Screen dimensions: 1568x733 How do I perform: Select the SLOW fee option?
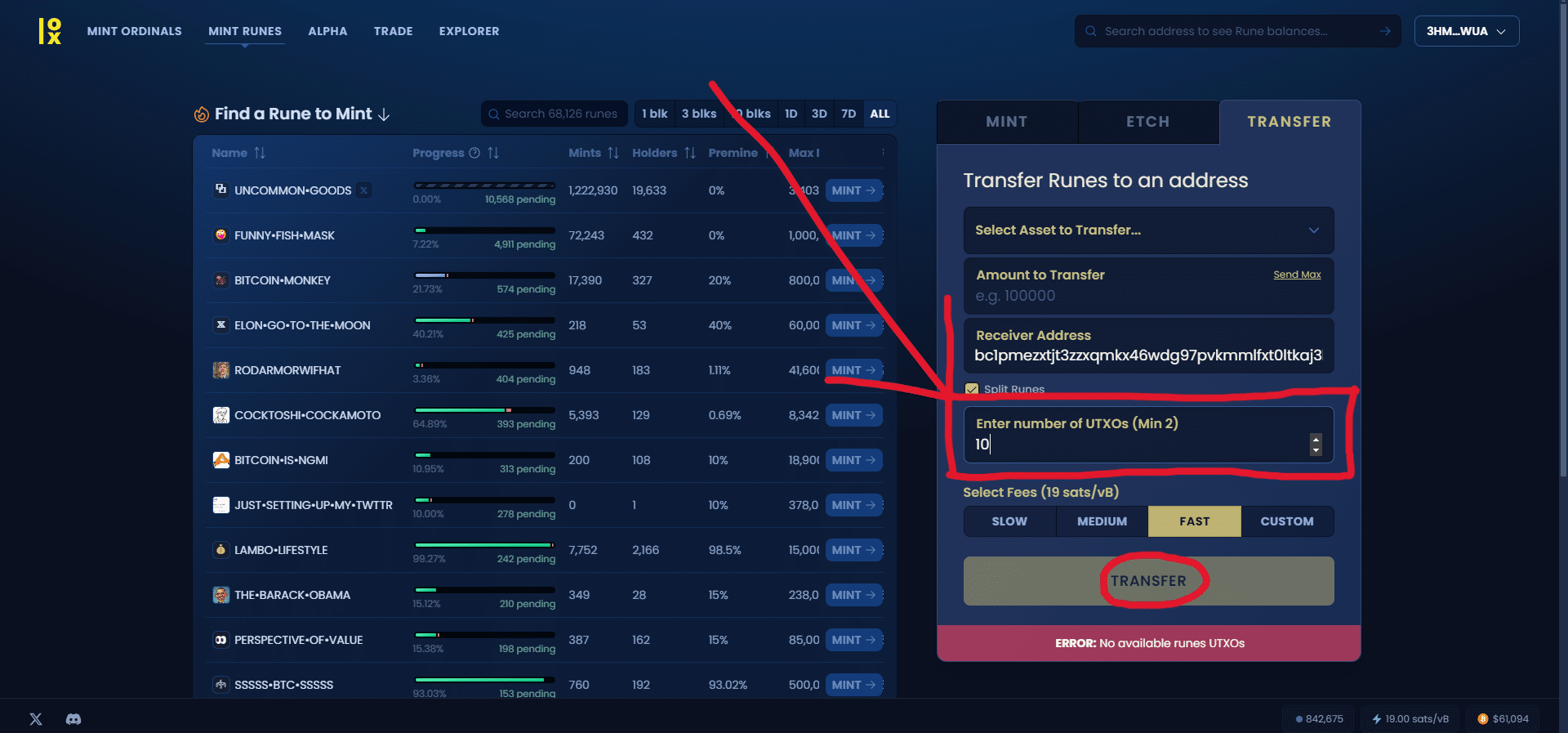[1009, 521]
